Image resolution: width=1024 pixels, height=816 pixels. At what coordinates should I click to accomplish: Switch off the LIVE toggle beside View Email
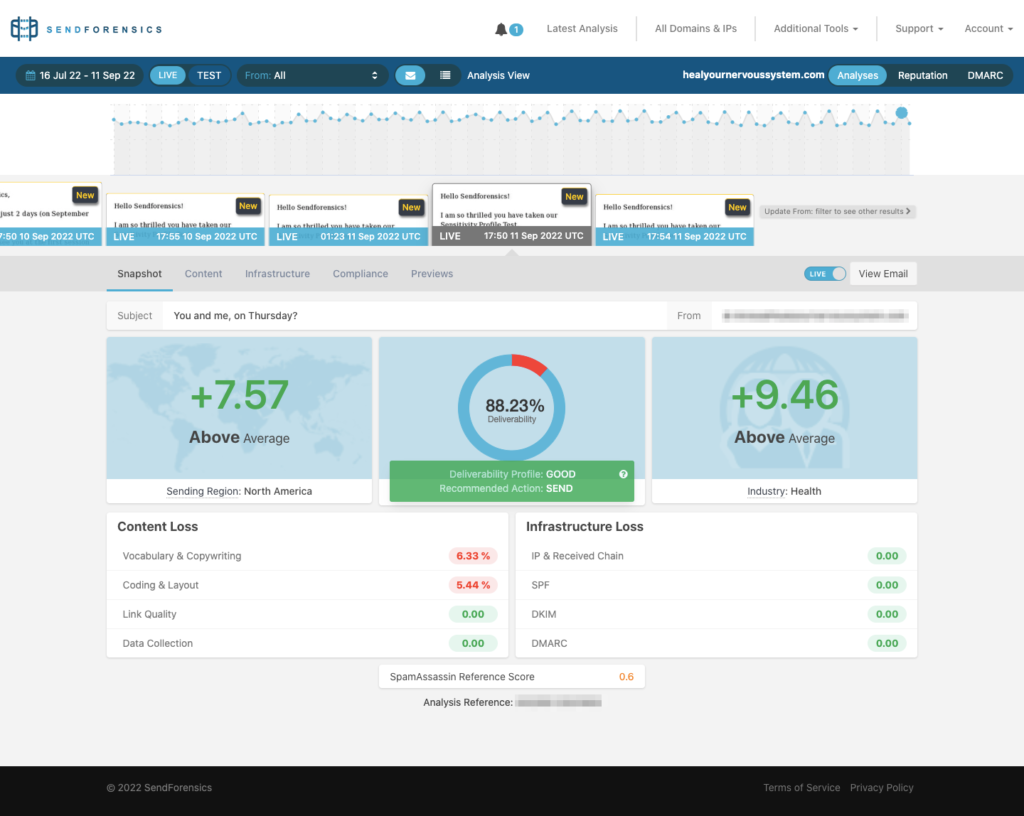[825, 274]
